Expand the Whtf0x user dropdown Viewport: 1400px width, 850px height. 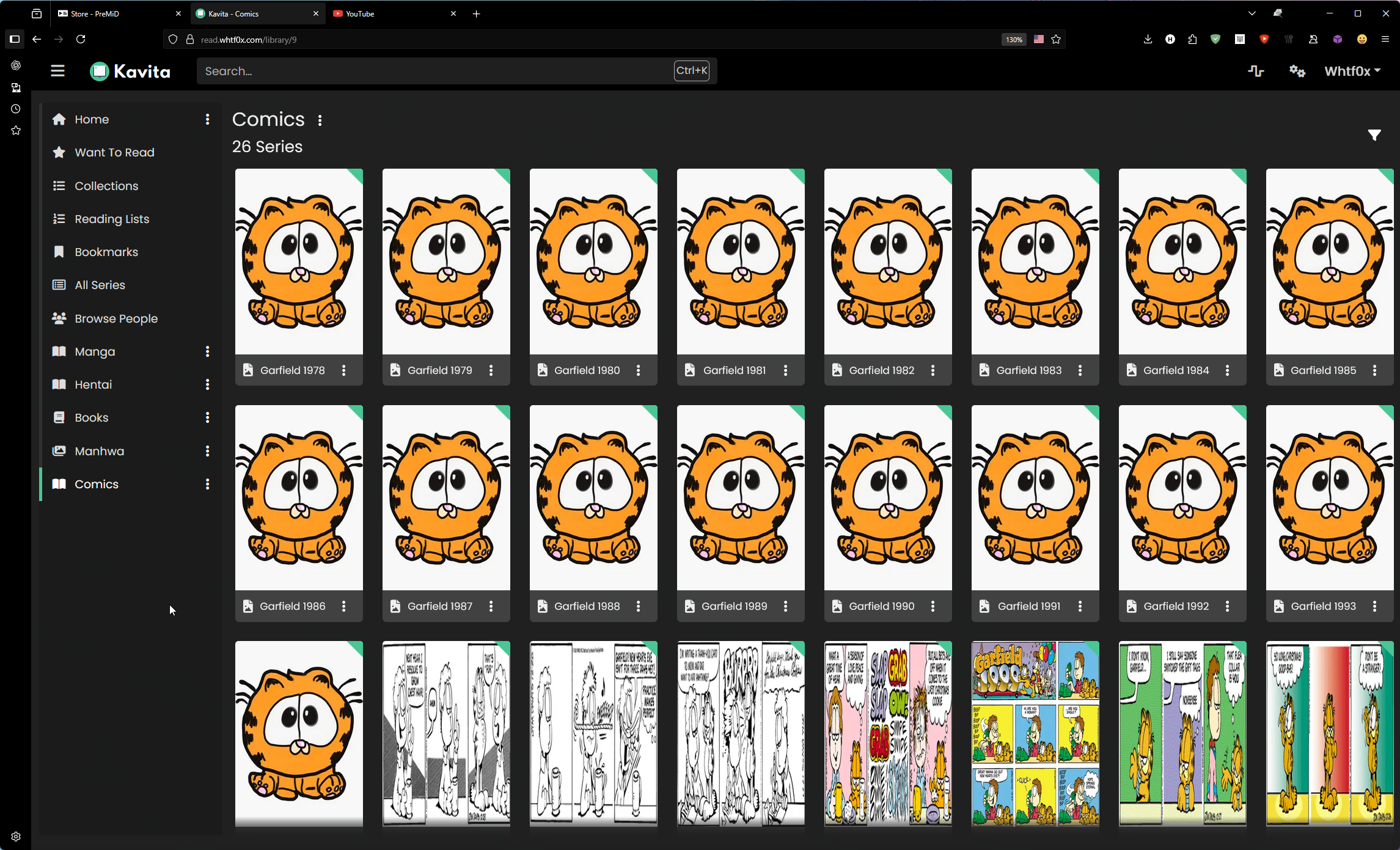click(1352, 71)
